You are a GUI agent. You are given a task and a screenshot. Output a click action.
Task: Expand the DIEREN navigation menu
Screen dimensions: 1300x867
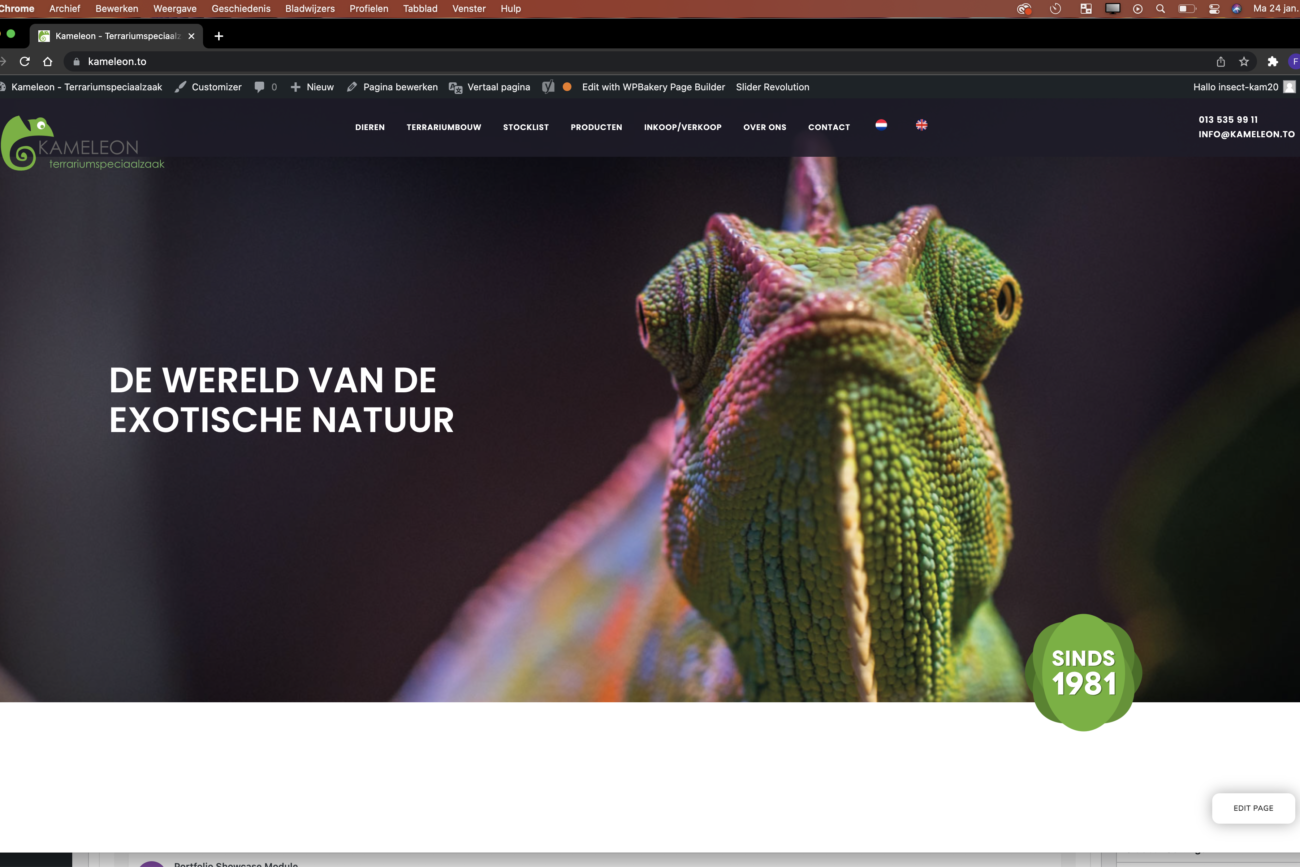pos(370,127)
